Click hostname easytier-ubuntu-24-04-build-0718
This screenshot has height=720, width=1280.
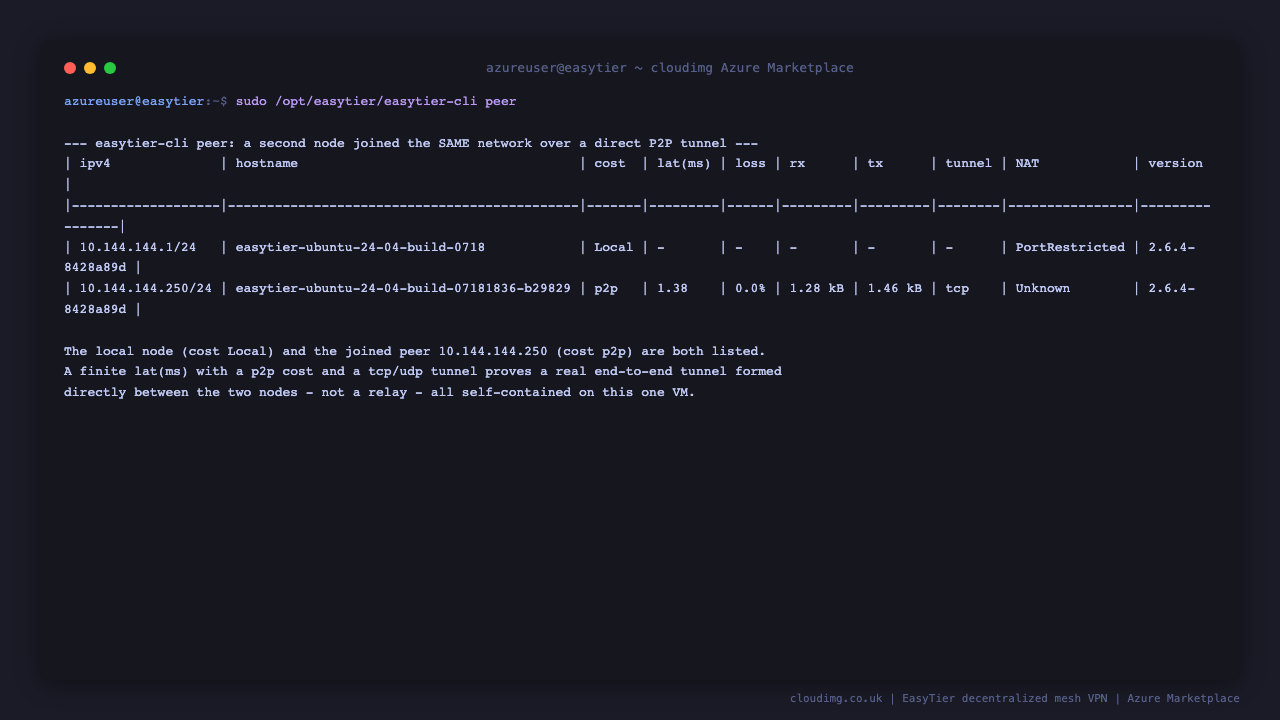360,247
